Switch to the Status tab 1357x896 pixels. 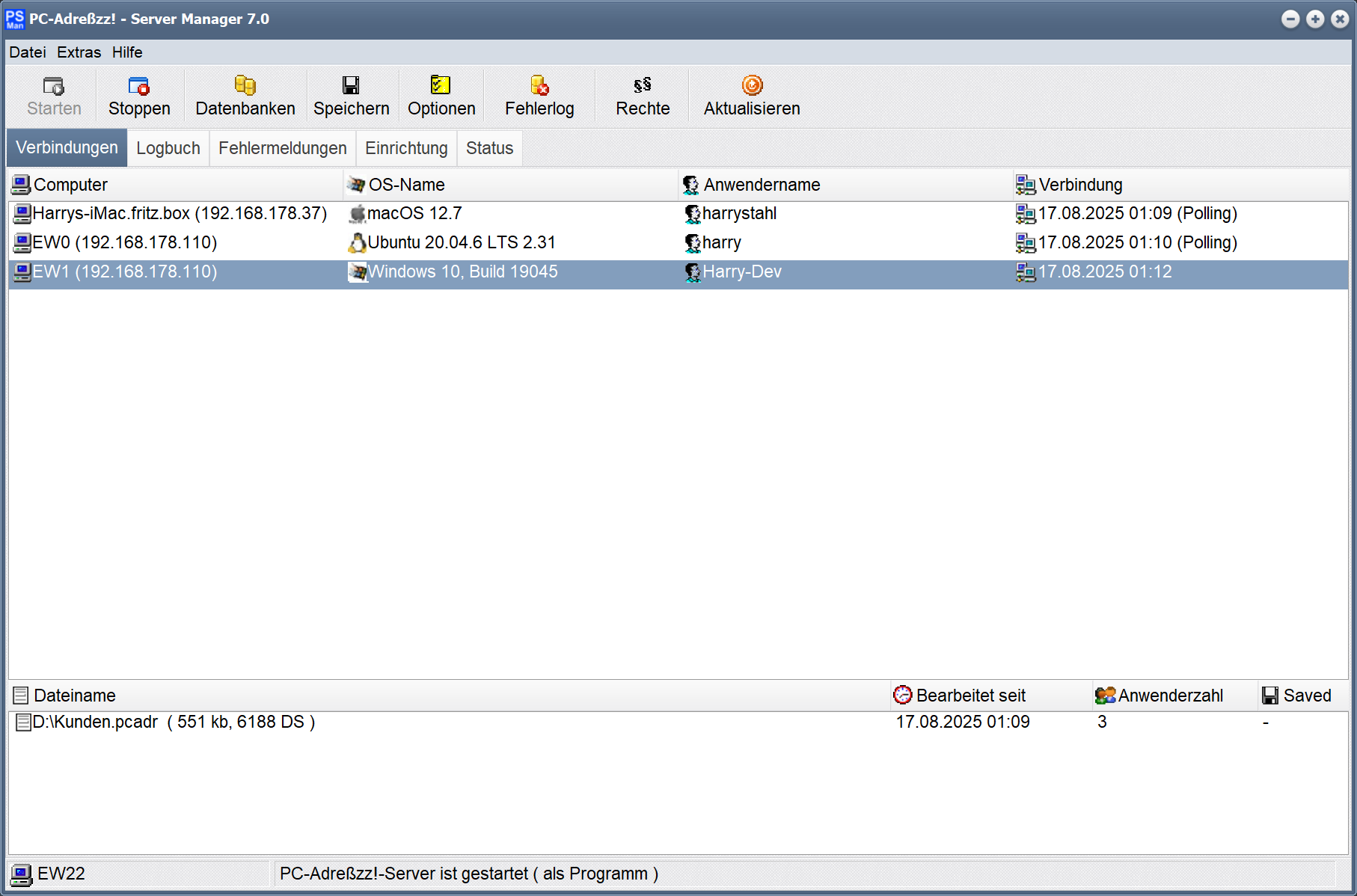pos(490,148)
